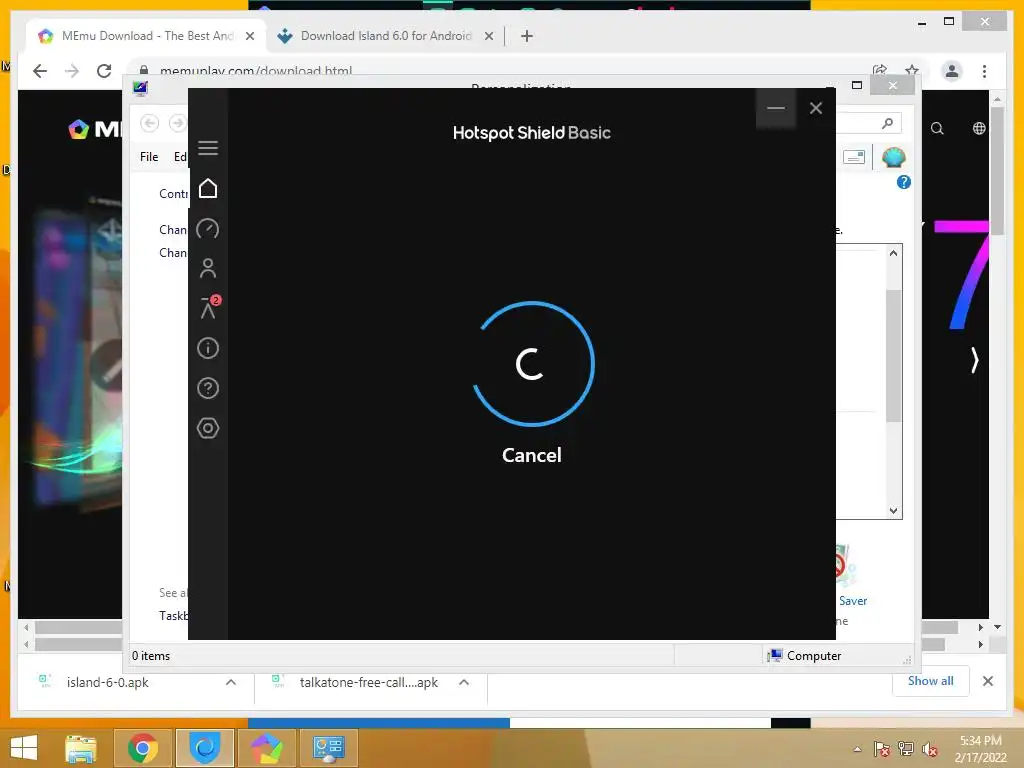Open the taskbar clock and date
Viewport: 1024px width, 768px height.
point(980,749)
